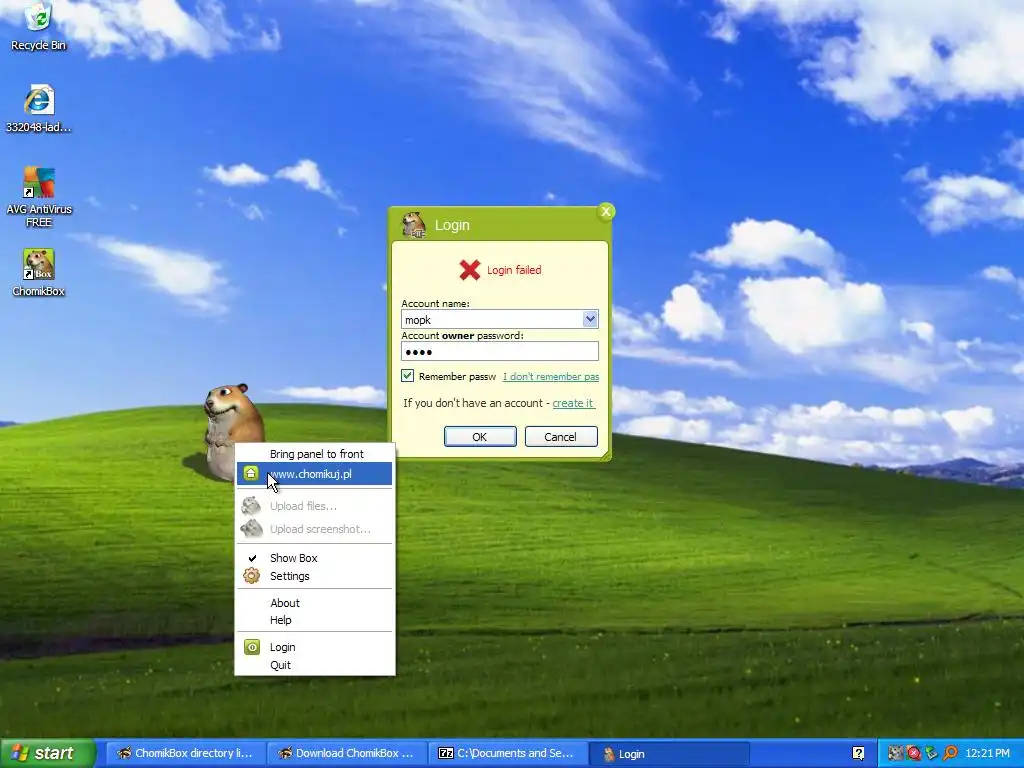Close the Login dialog with green X
Screen dimensions: 1024x768
point(606,211)
